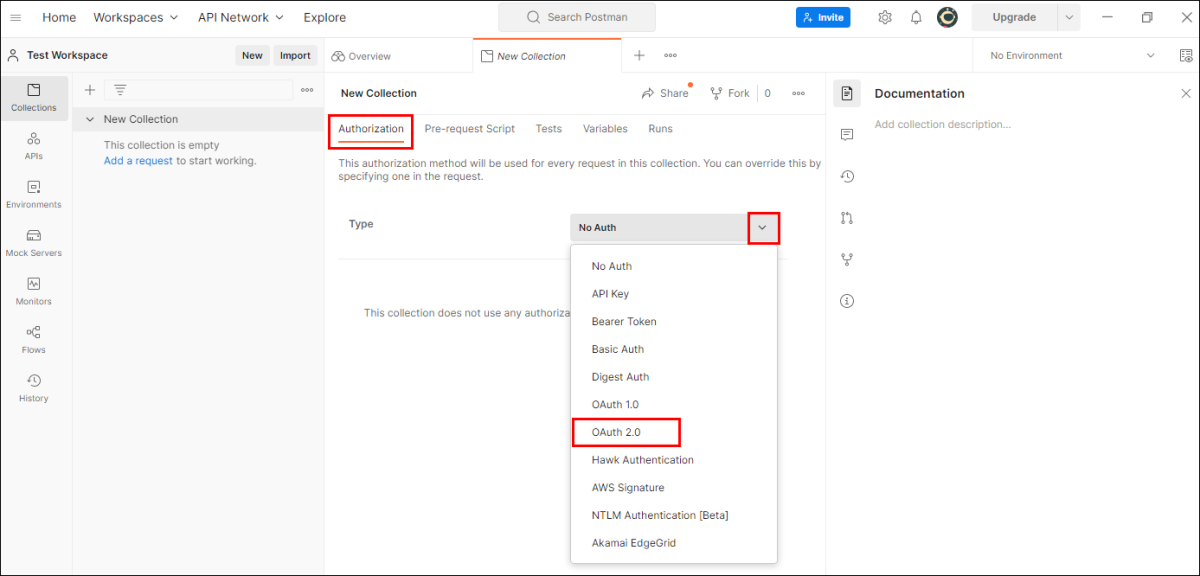Click the Upgrade button
The image size is (1200, 576).
[x=1014, y=17]
